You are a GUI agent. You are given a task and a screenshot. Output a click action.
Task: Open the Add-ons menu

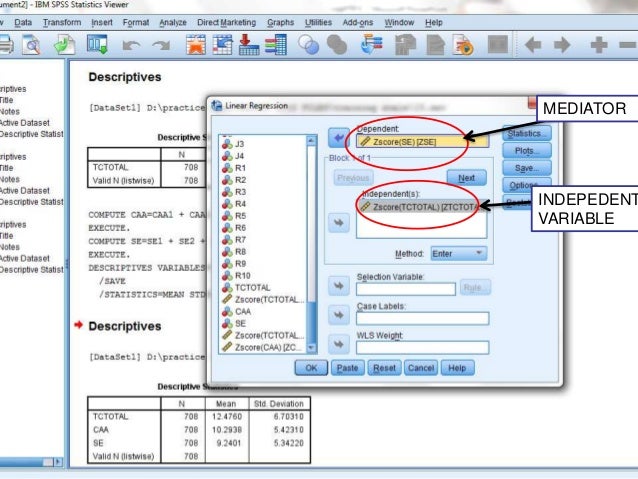[x=358, y=22]
